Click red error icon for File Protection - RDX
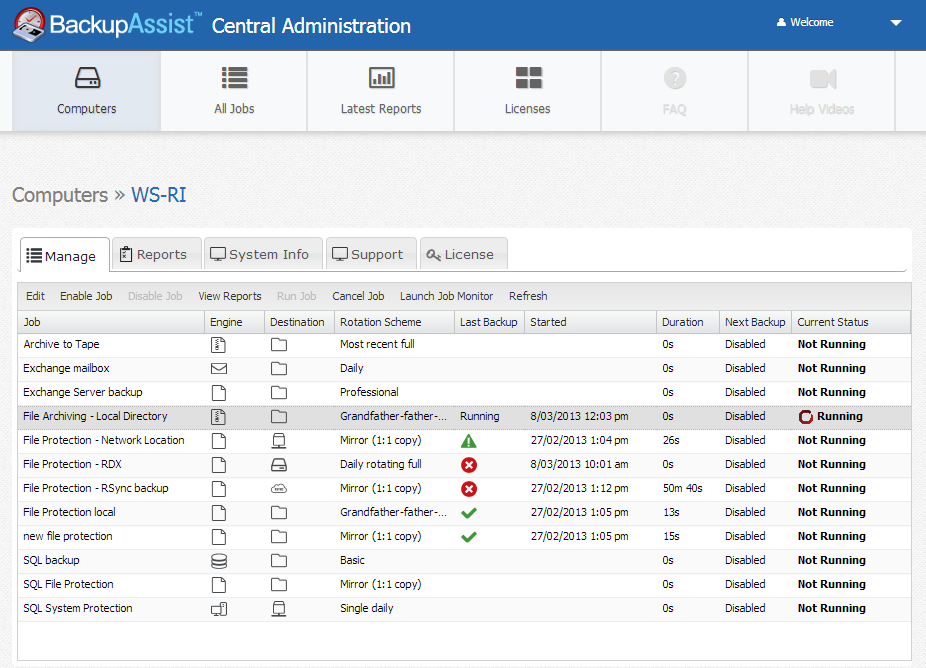Viewport: 926px width, 668px height. 469,465
